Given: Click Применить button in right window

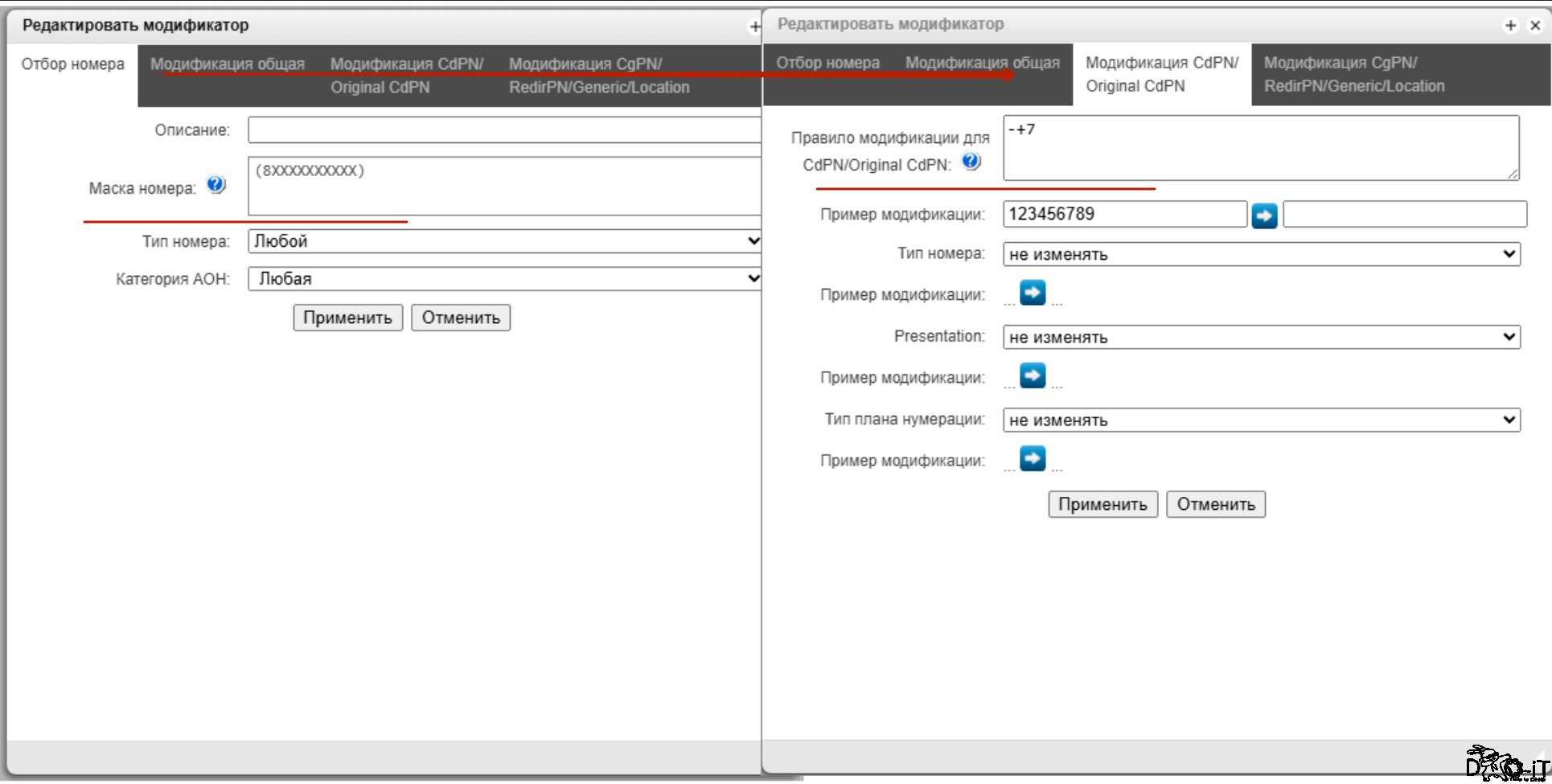Looking at the screenshot, I should 1102,504.
